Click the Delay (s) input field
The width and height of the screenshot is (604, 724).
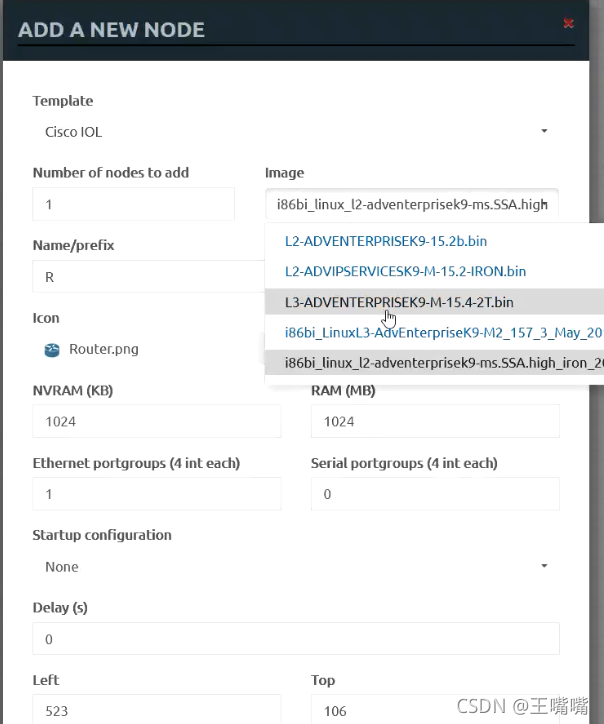[x=296, y=639]
